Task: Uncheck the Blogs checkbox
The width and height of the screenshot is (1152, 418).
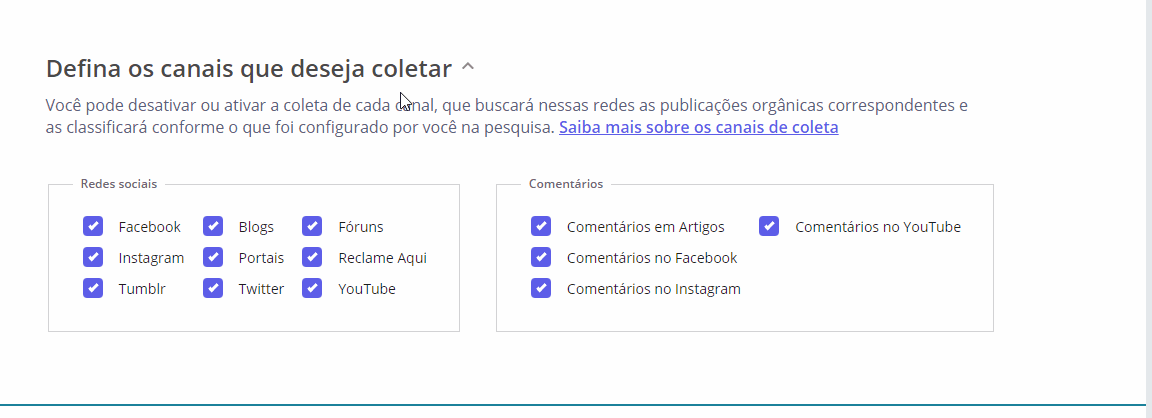Action: coord(213,227)
